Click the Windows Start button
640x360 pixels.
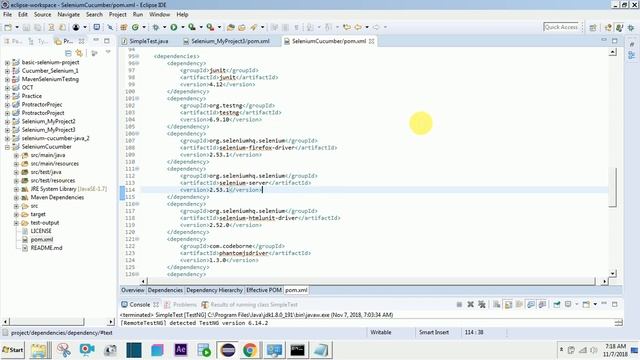pyautogui.click(x=13, y=350)
